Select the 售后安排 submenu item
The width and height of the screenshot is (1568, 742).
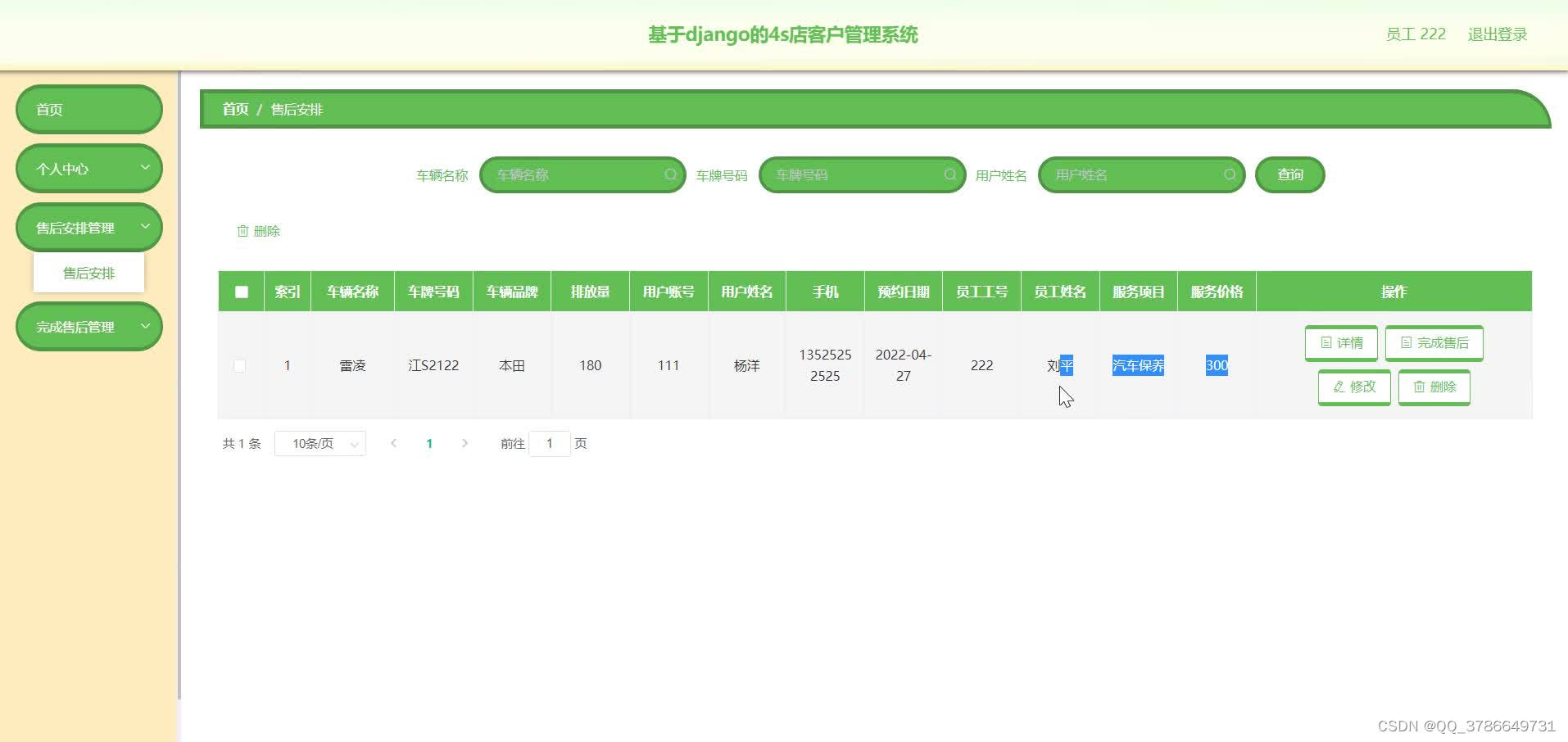point(88,273)
